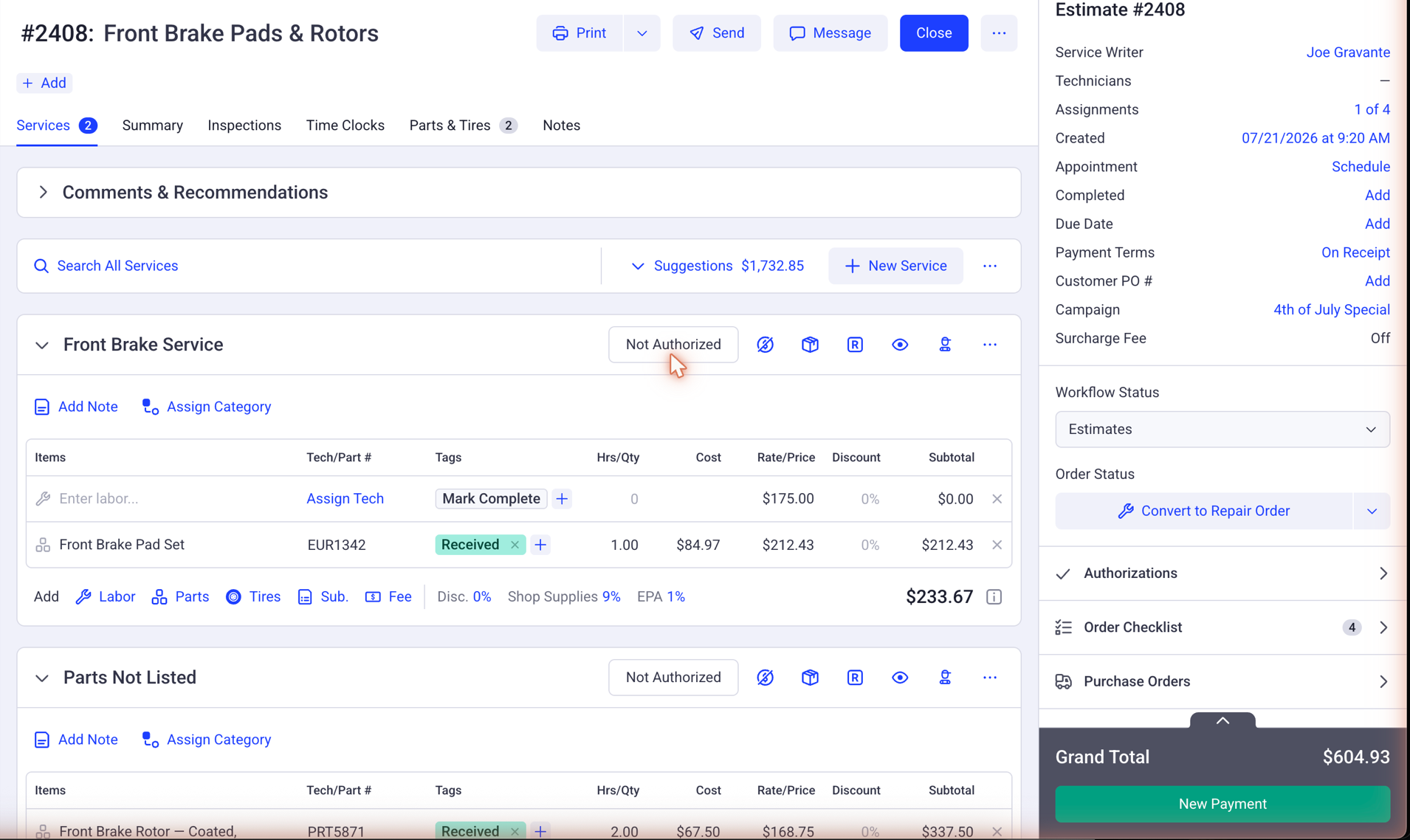Toggle Not Authorized on Front Brake Service
1410x840 pixels.
(x=673, y=345)
